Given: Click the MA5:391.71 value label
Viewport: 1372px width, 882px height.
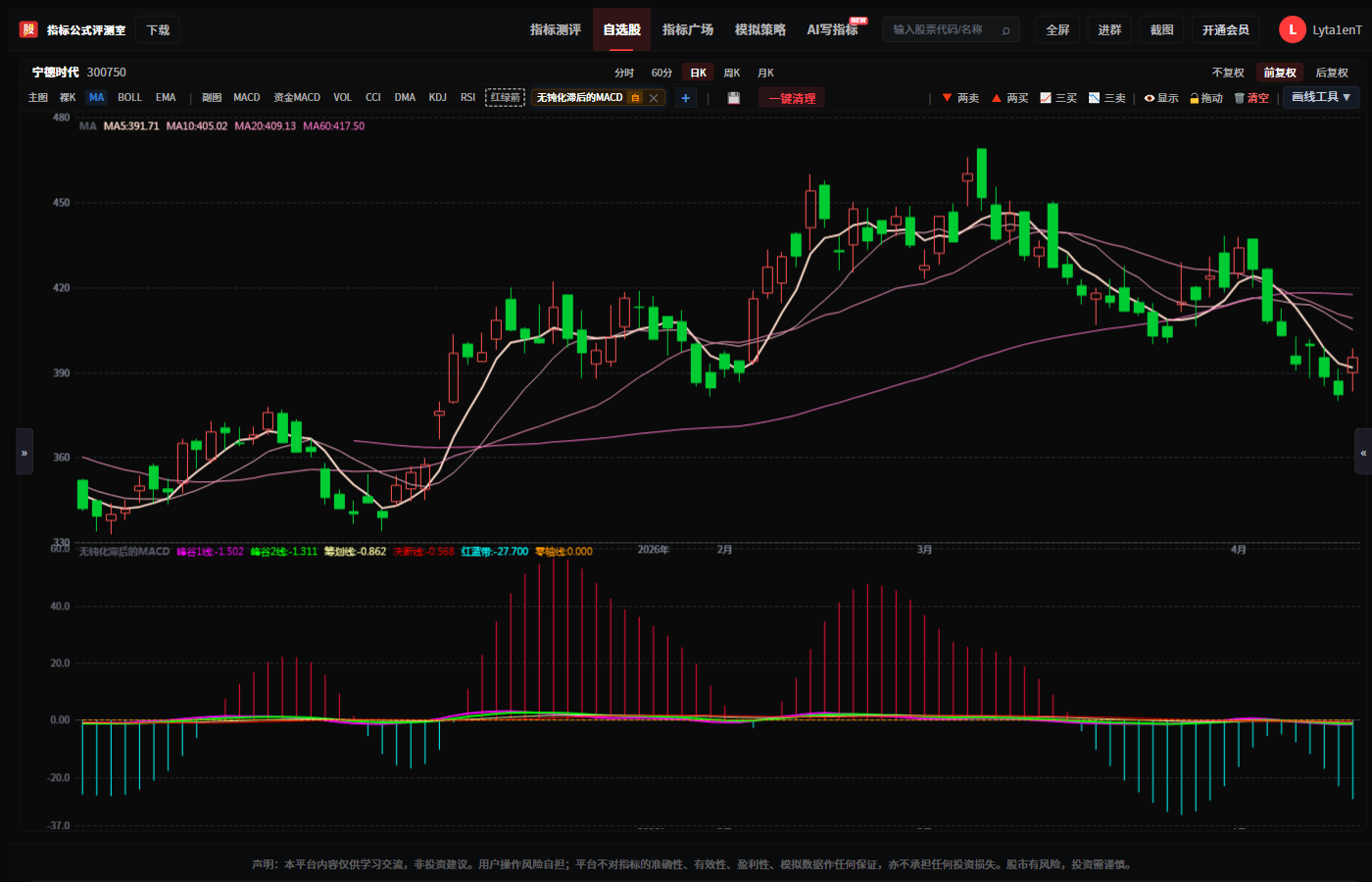Looking at the screenshot, I should click(x=131, y=126).
